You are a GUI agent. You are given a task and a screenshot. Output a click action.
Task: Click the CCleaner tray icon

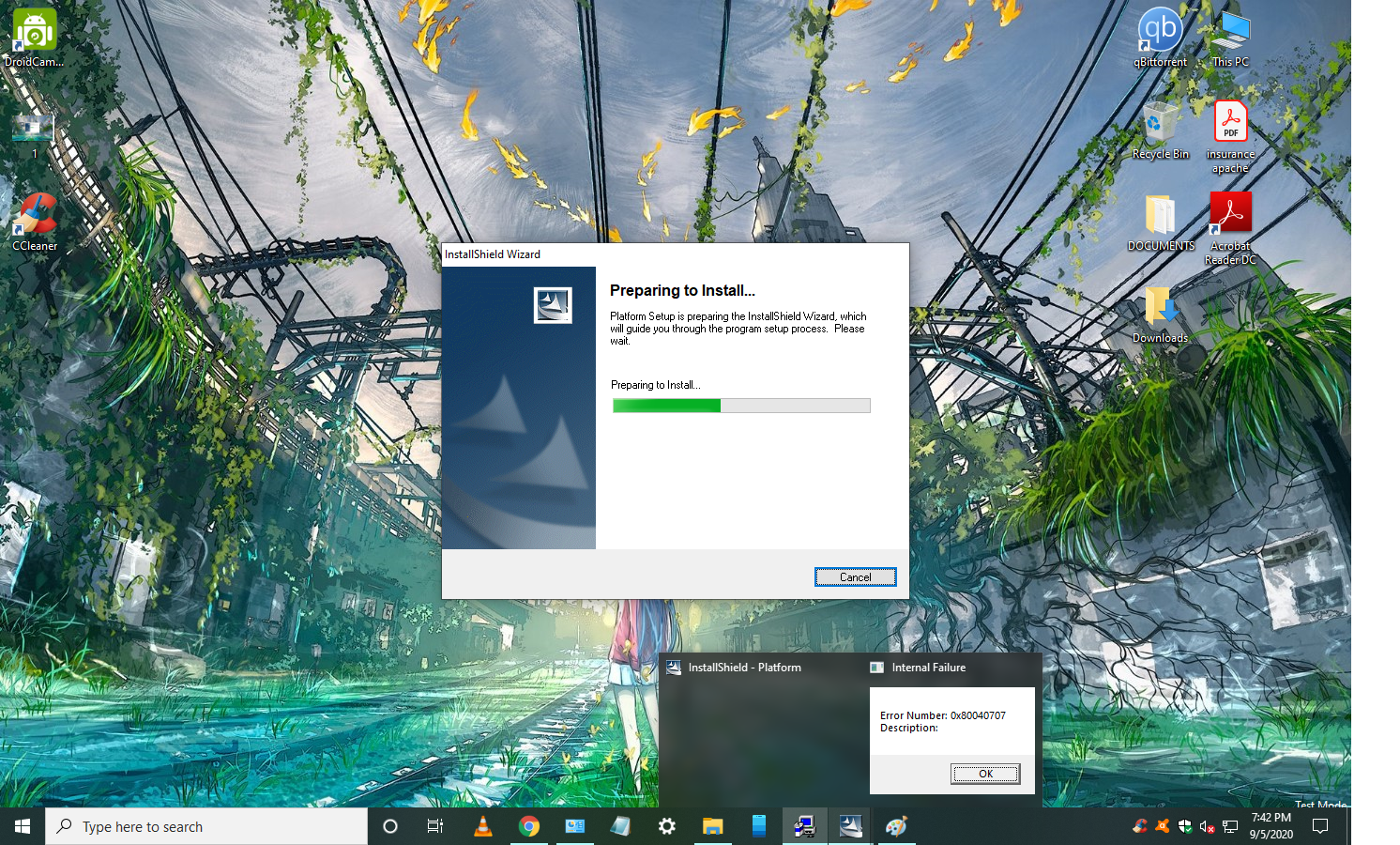(x=1140, y=826)
